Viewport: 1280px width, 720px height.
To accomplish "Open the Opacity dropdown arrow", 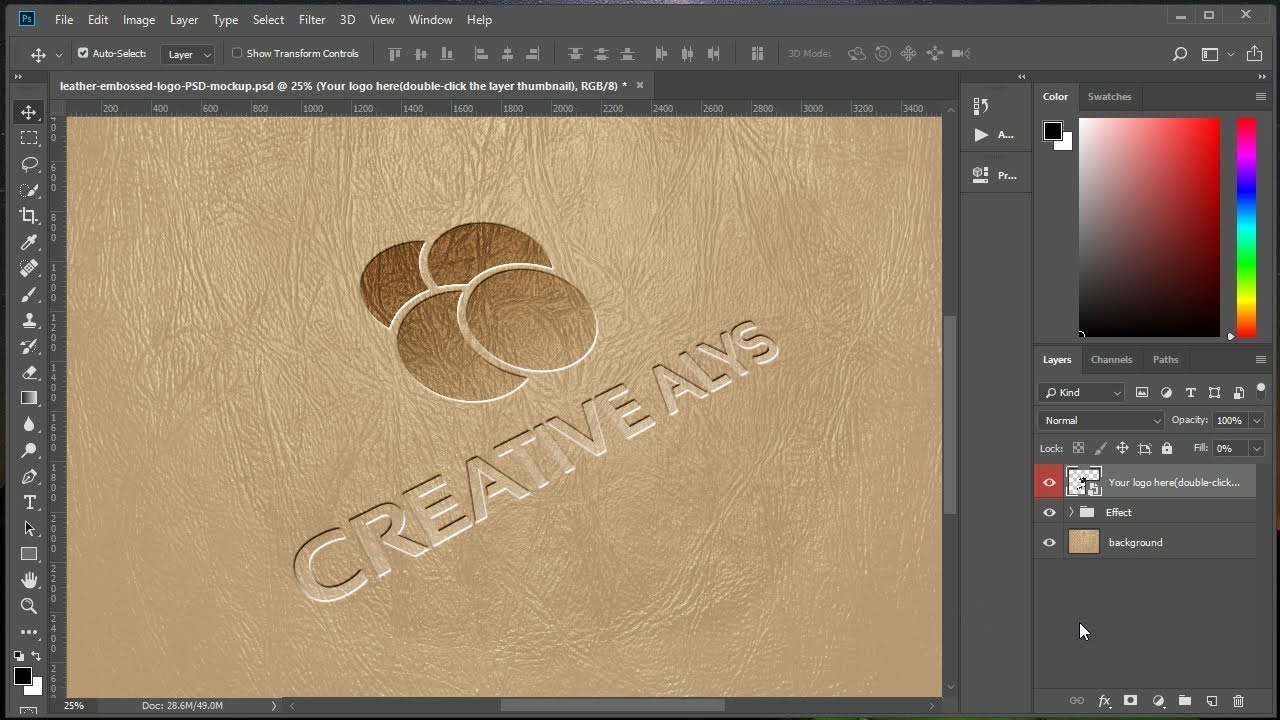I will pos(1257,420).
